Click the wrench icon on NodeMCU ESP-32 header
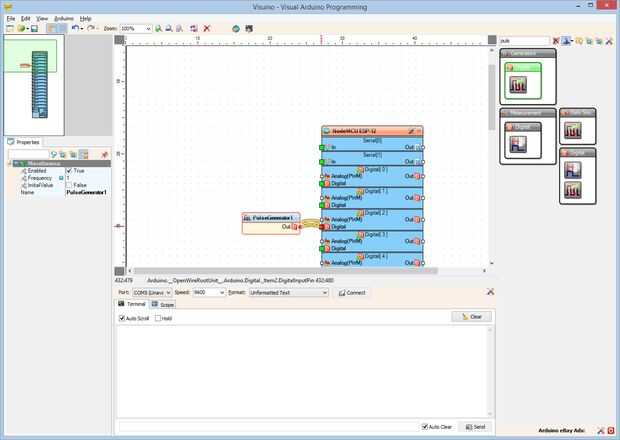Viewport: 620px width, 440px height. tap(411, 131)
